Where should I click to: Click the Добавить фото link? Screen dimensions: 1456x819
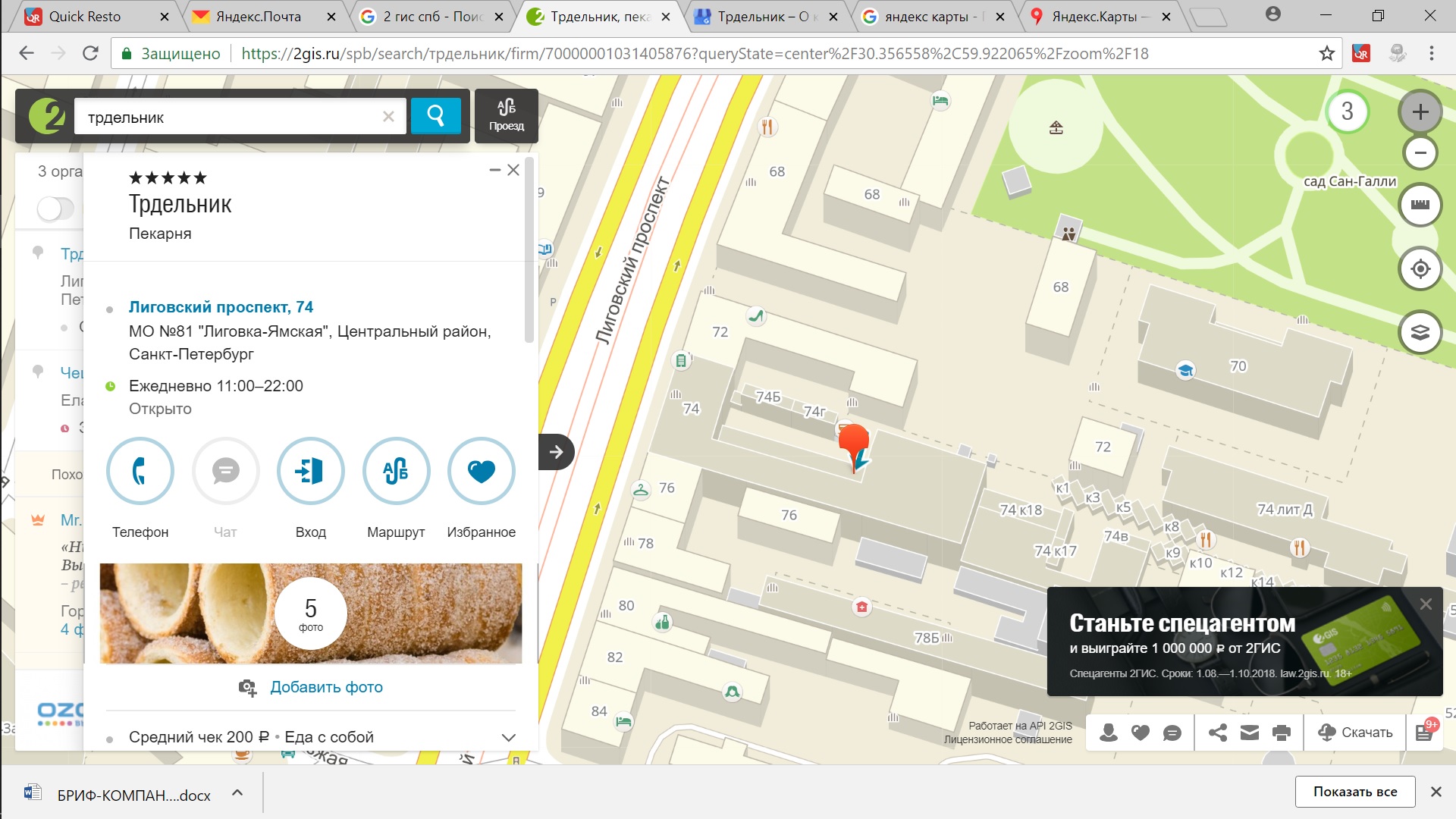pos(326,687)
